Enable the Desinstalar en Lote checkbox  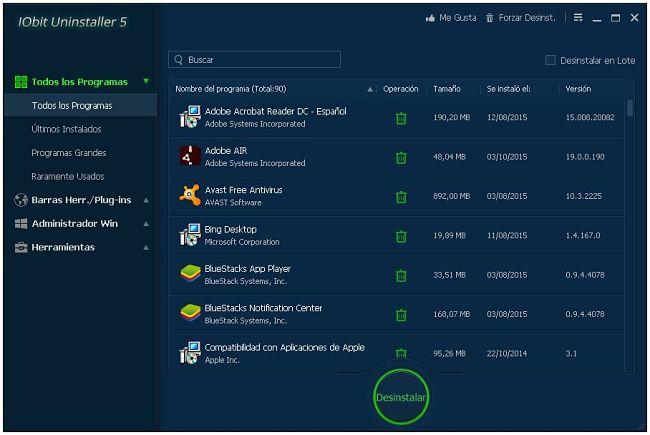point(550,60)
